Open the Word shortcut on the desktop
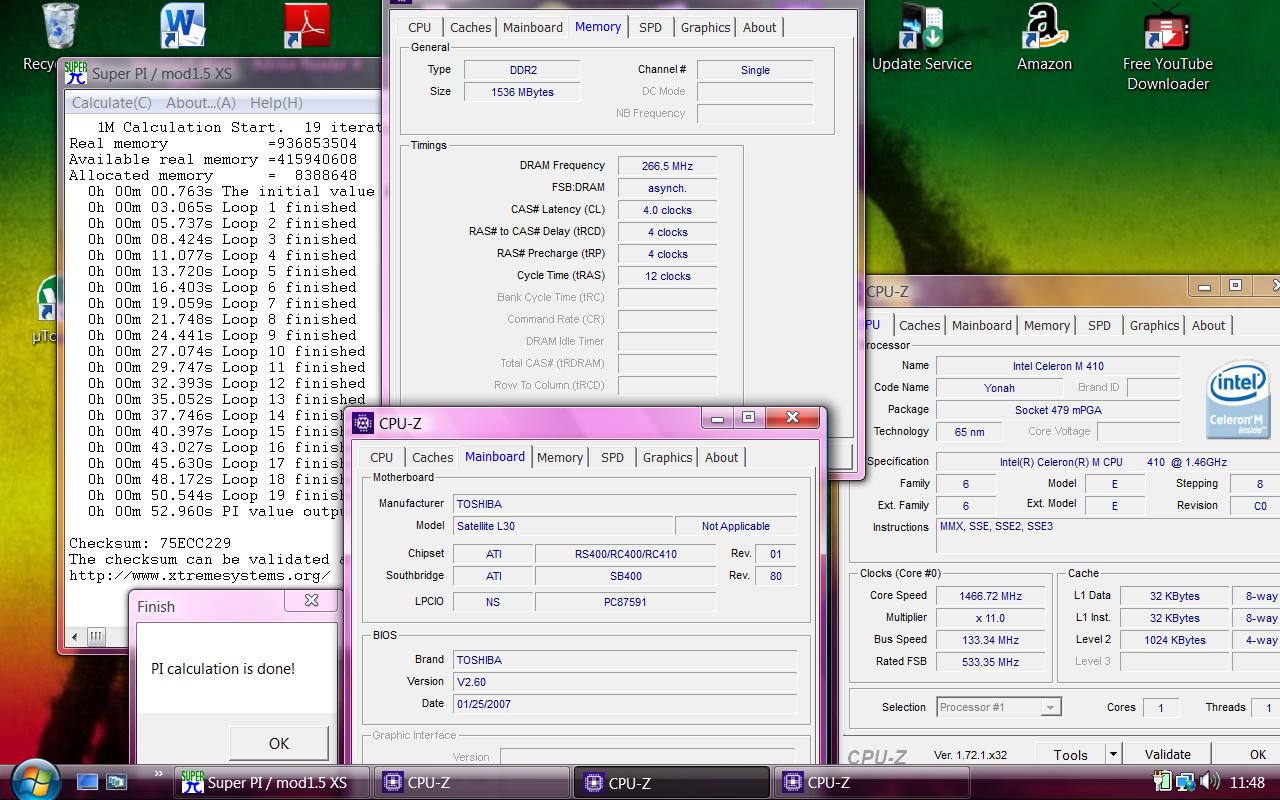This screenshot has height=800, width=1280. point(183,26)
